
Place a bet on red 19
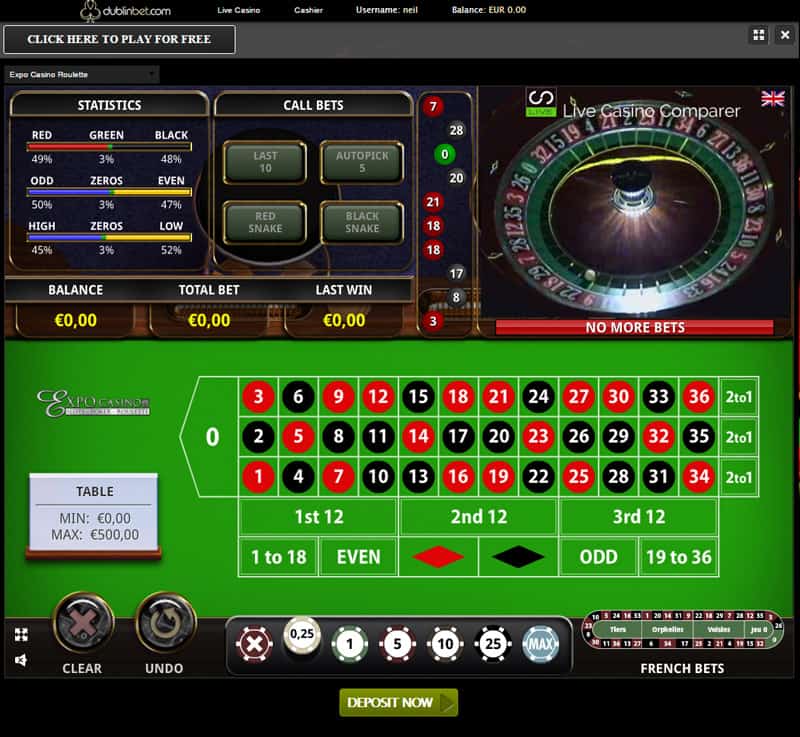(498, 476)
